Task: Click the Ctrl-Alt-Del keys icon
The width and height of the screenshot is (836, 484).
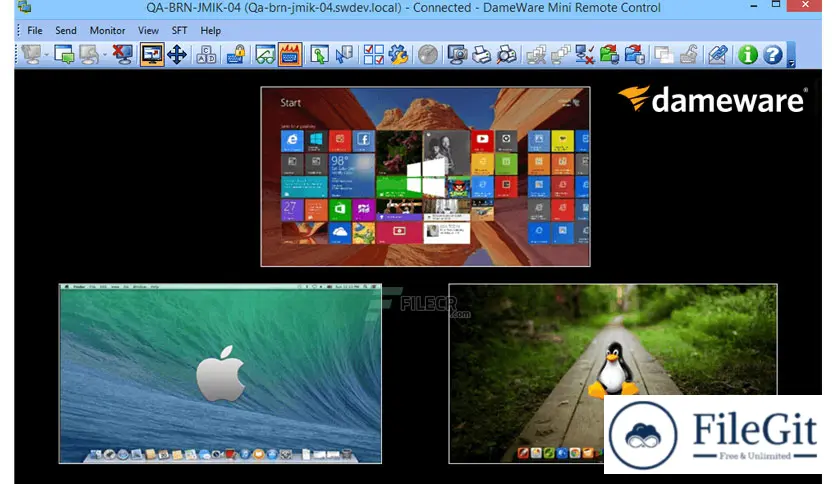Action: [x=206, y=54]
